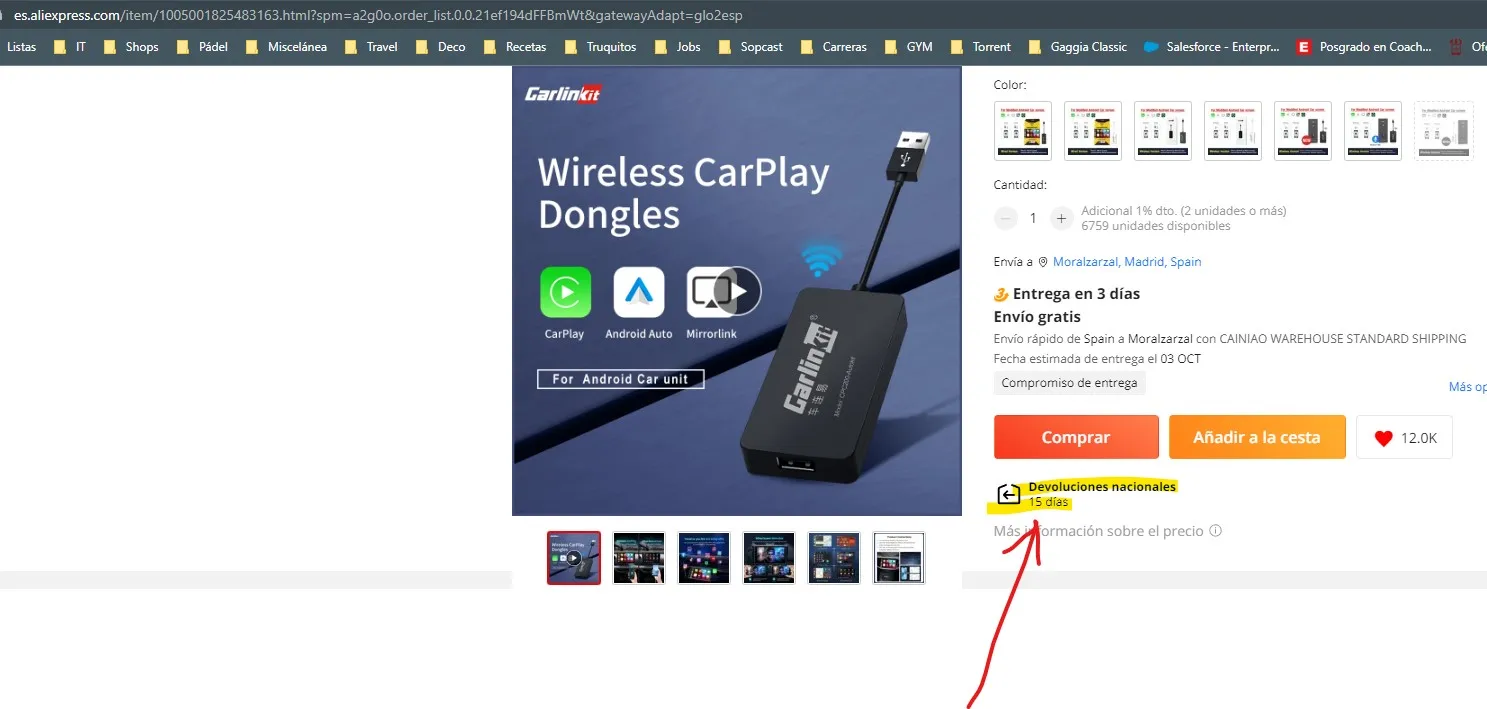Click the Entrega en 3 días text
Image resolution: width=1487 pixels, height=709 pixels.
pos(1076,294)
